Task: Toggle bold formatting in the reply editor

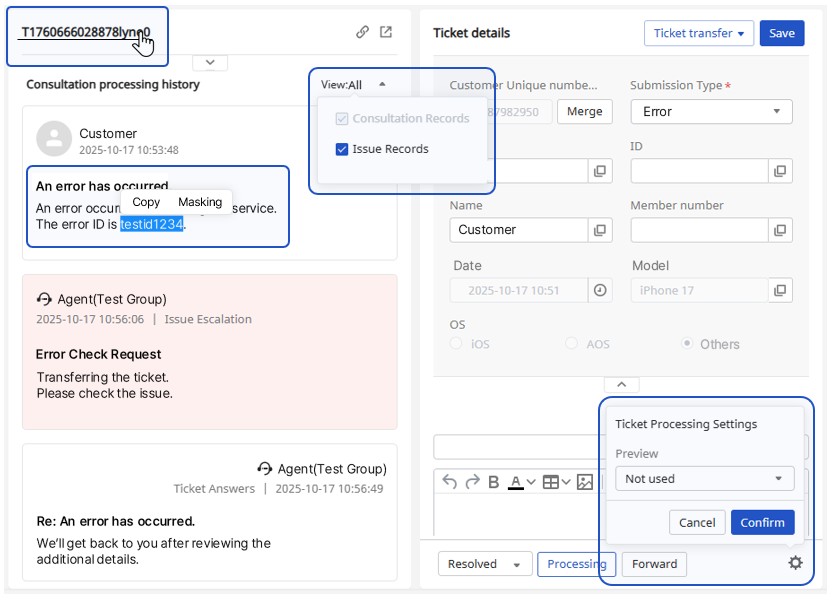Action: pyautogui.click(x=493, y=482)
